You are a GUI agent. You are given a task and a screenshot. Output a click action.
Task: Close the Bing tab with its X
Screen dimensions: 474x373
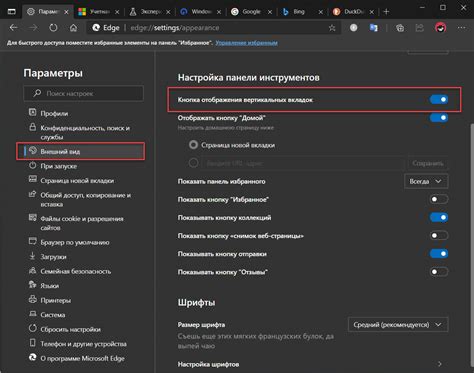click(320, 12)
